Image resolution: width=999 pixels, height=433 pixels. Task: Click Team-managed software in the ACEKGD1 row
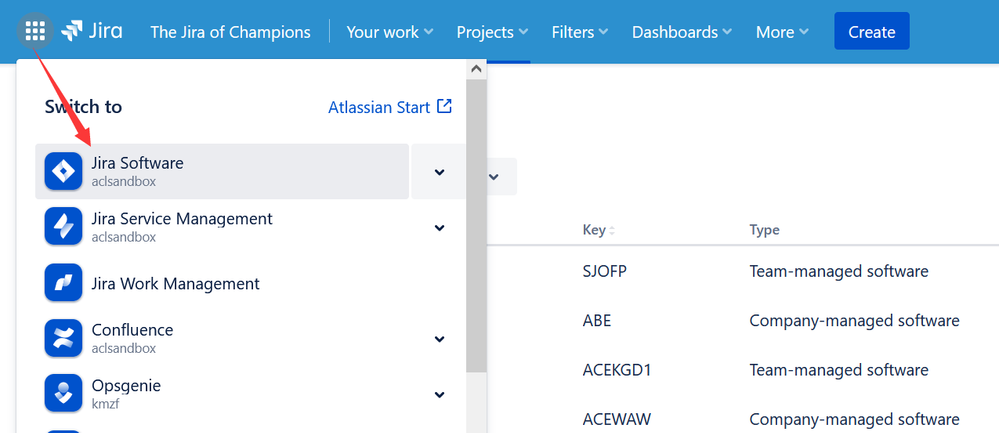point(838,370)
